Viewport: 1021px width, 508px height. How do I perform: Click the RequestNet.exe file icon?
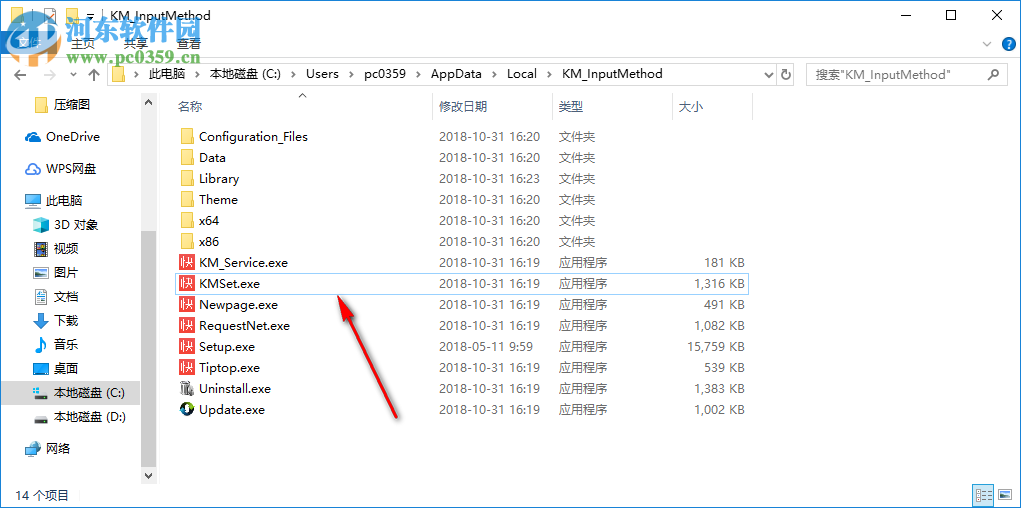pyautogui.click(x=188, y=326)
